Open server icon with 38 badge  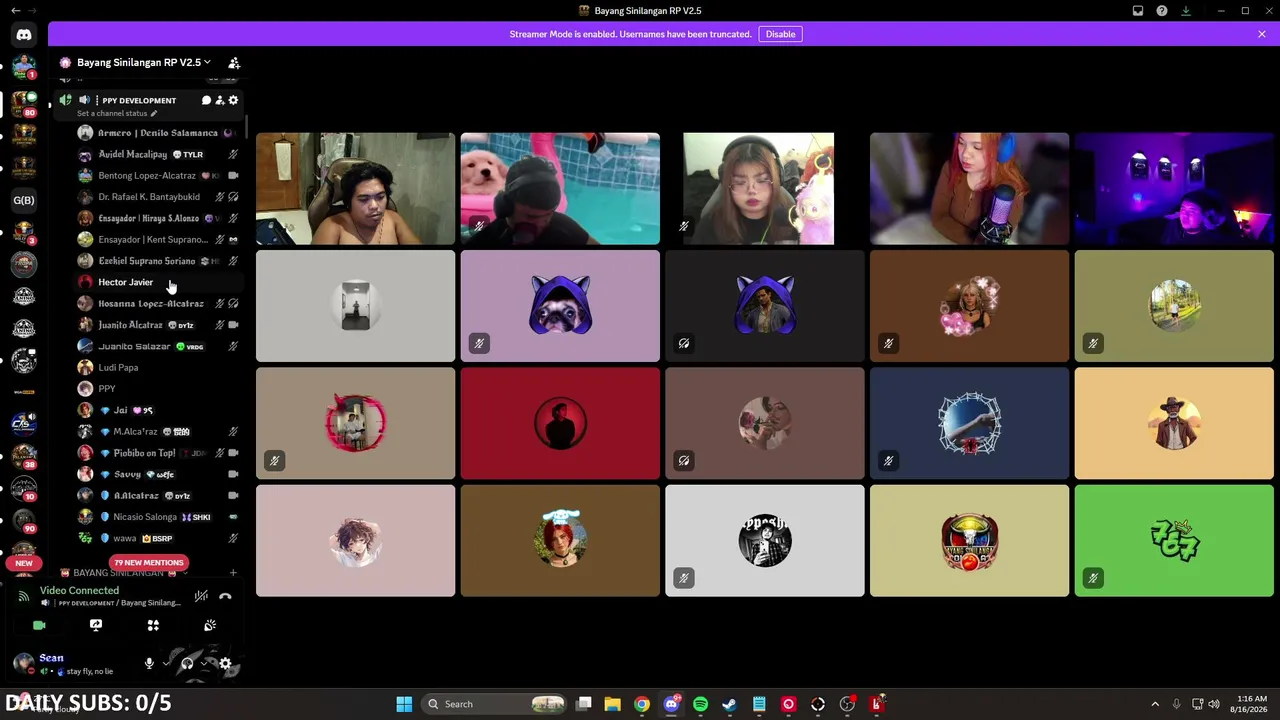(x=24, y=456)
